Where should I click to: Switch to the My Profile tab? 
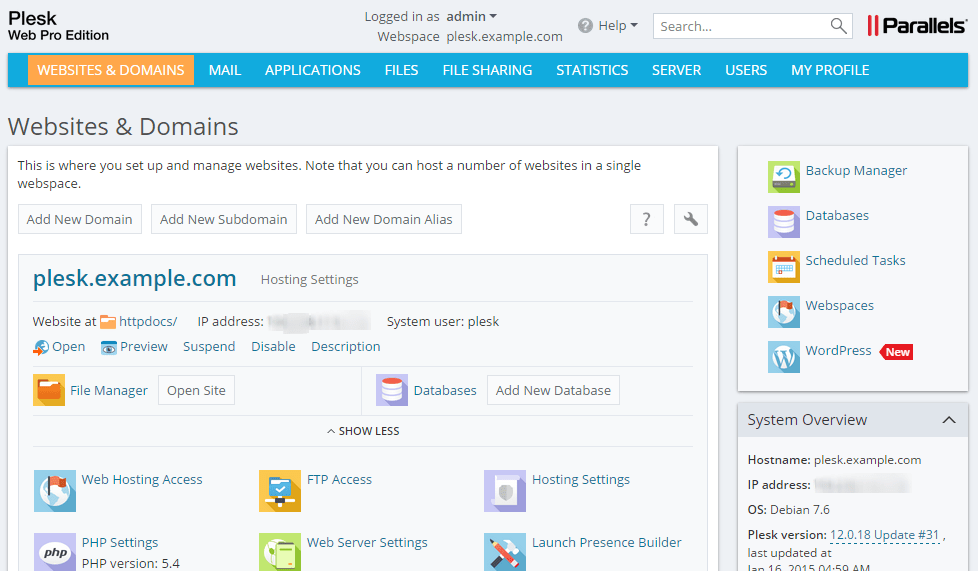(830, 70)
